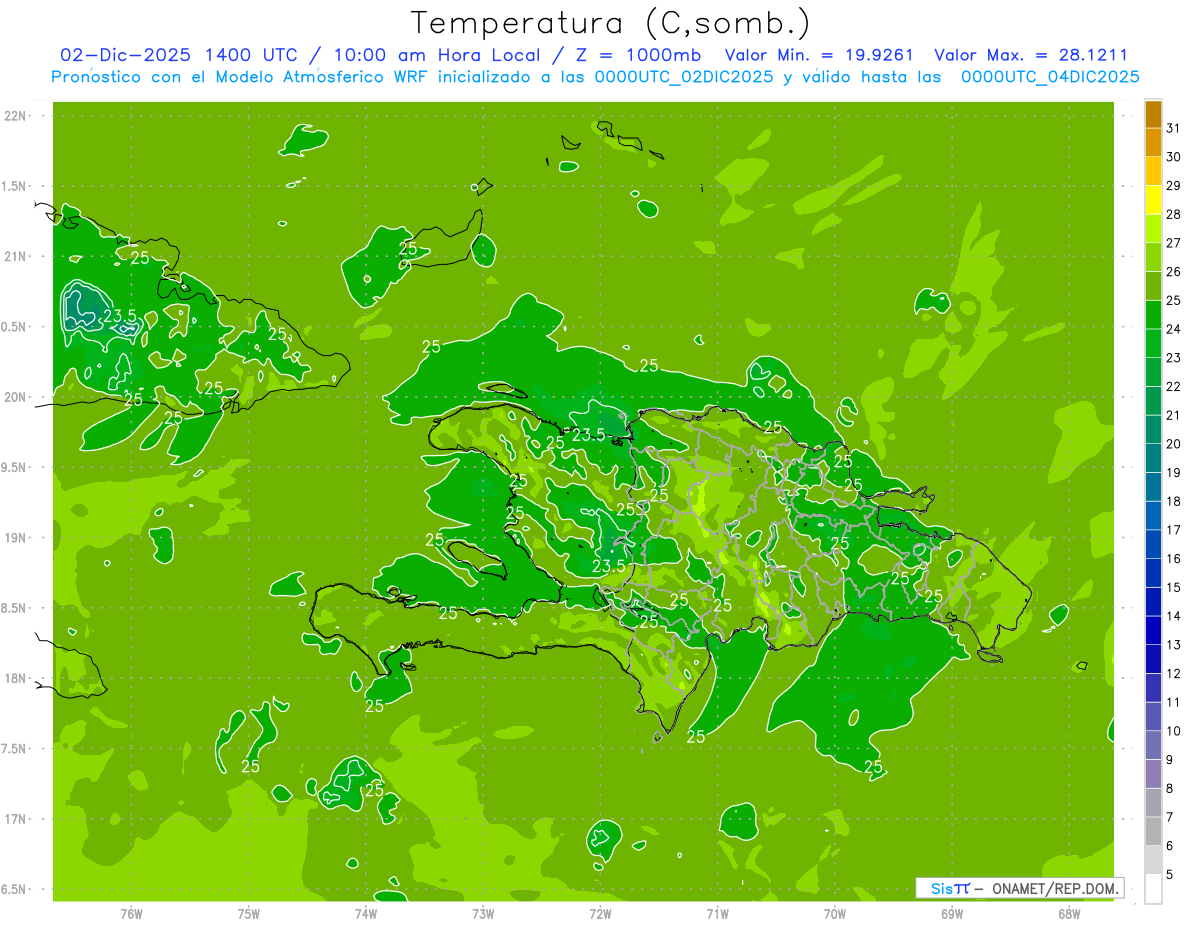Select the "02-Dic-2025 1400 UTC" date text
This screenshot has width=1200, height=927.
tap(176, 55)
